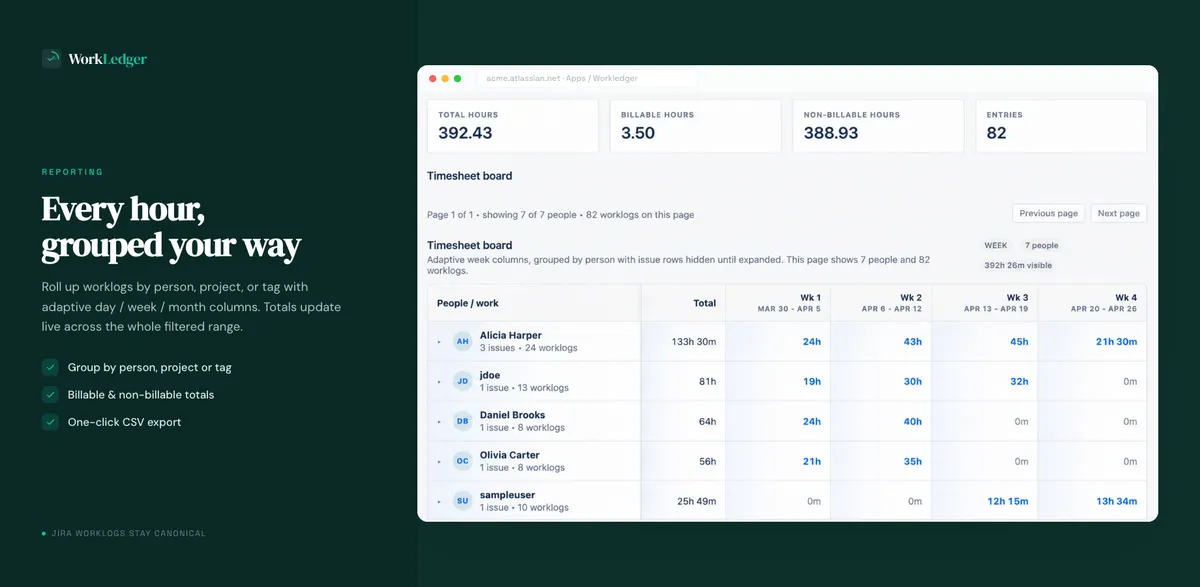Select the Wk 1 Mar 30 - Apr 5 header
Image resolution: width=1200 pixels, height=587 pixels.
tap(778, 302)
